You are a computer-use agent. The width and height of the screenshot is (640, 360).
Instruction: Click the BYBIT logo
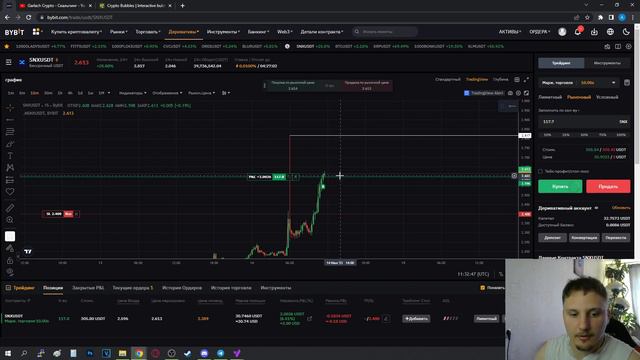coord(14,32)
